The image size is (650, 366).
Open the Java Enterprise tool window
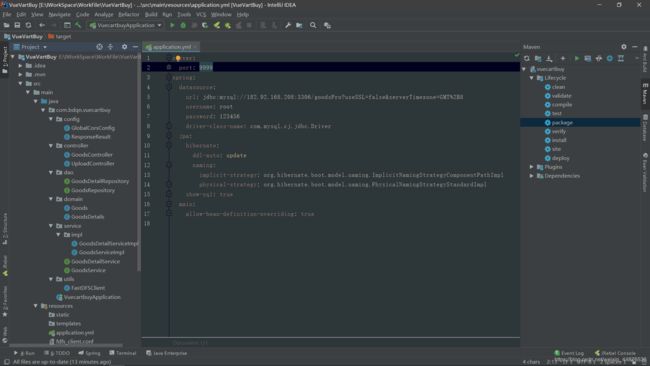pyautogui.click(x=167, y=353)
